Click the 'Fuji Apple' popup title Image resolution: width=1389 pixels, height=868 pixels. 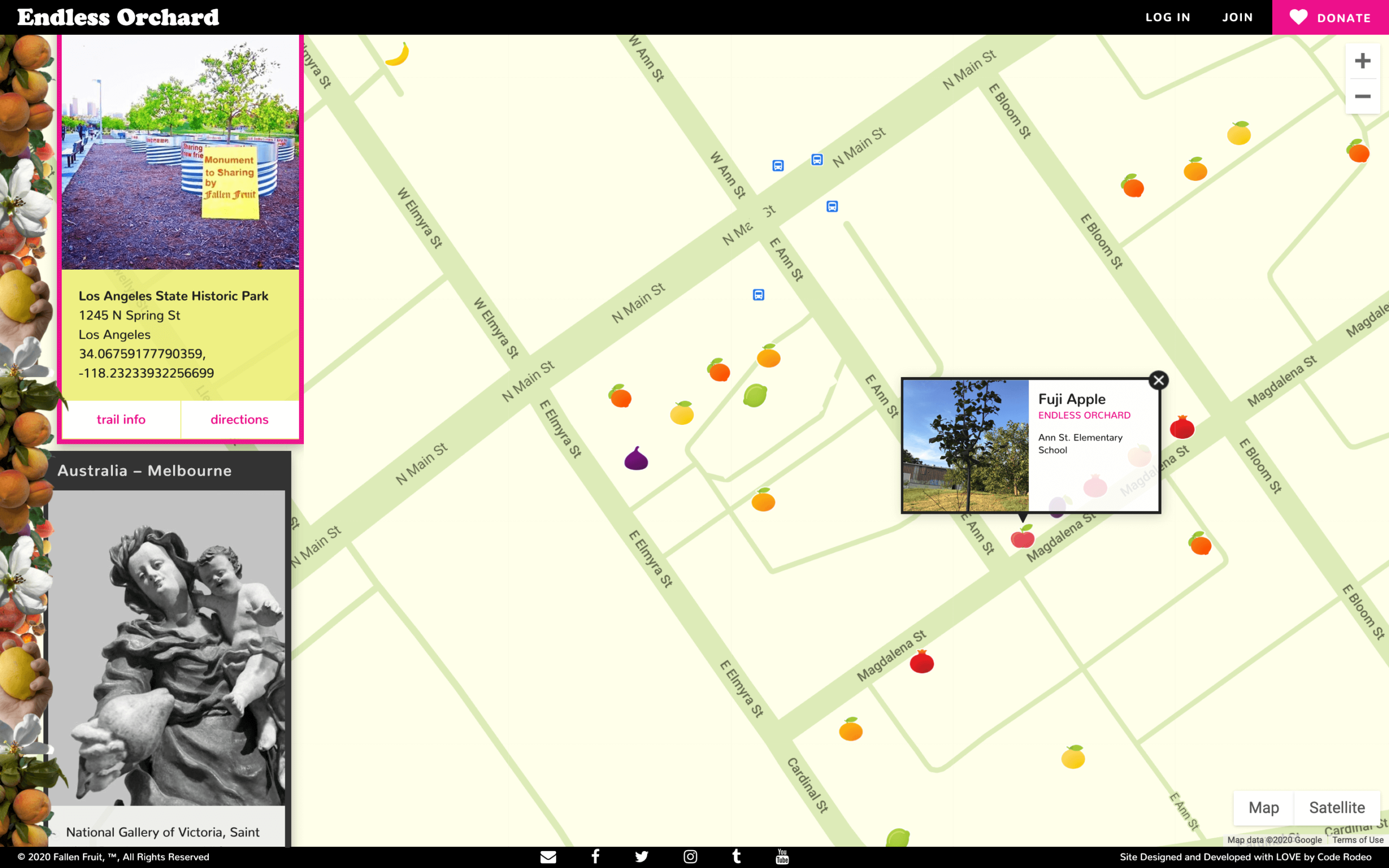click(x=1072, y=399)
